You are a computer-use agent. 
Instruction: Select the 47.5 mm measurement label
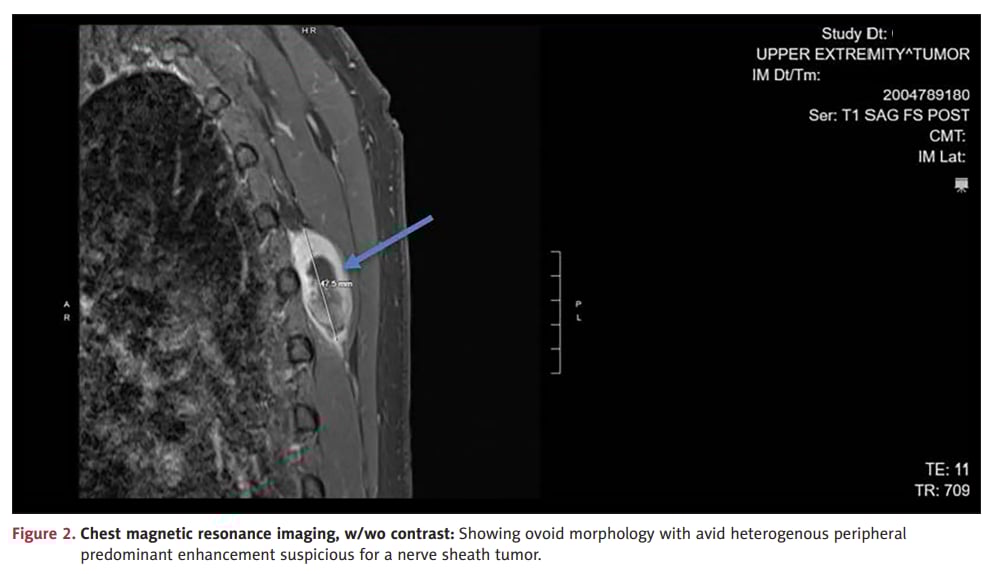pyautogui.click(x=335, y=285)
